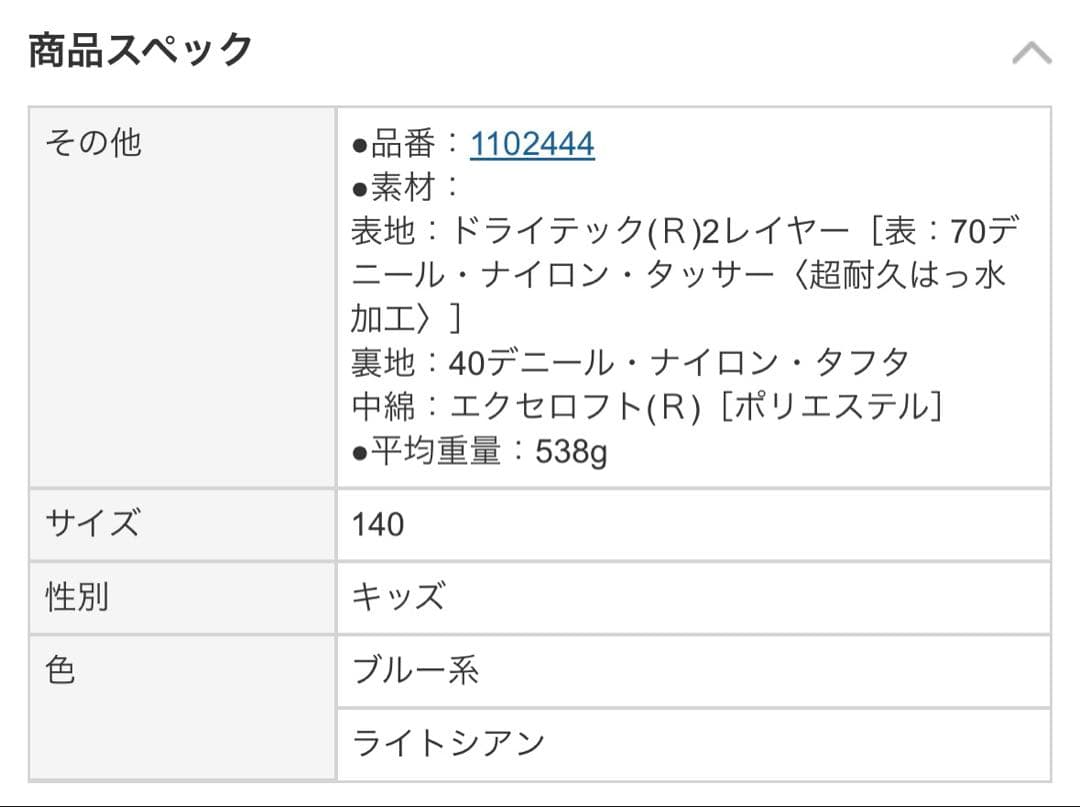
Task: Select the ライトシアン color cell
Action: click(x=448, y=743)
